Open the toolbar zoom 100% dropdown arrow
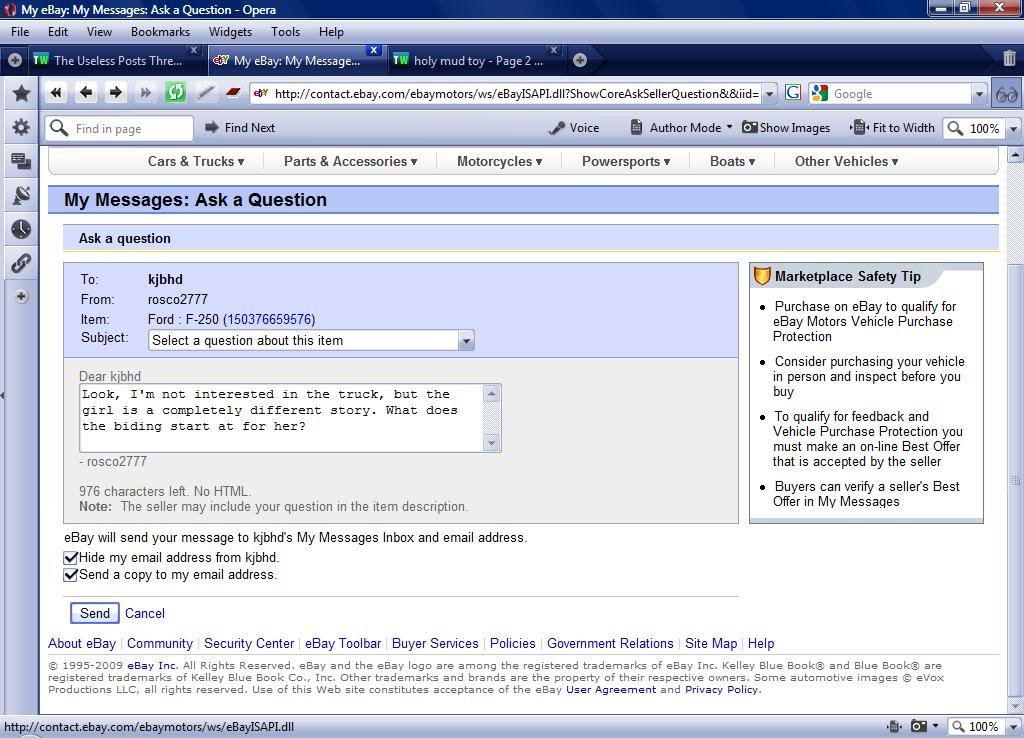Image resolution: width=1024 pixels, height=738 pixels. click(x=1013, y=129)
